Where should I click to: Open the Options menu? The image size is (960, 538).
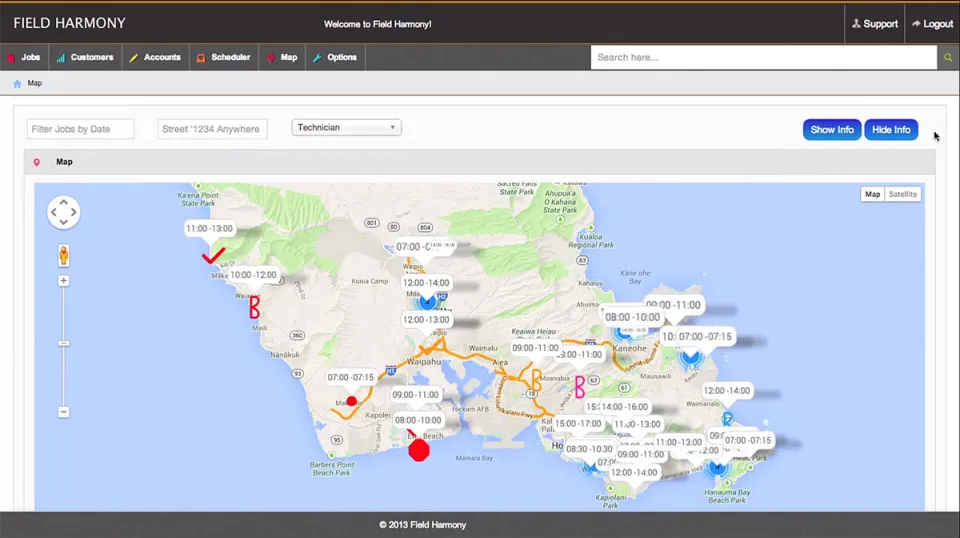tap(335, 58)
